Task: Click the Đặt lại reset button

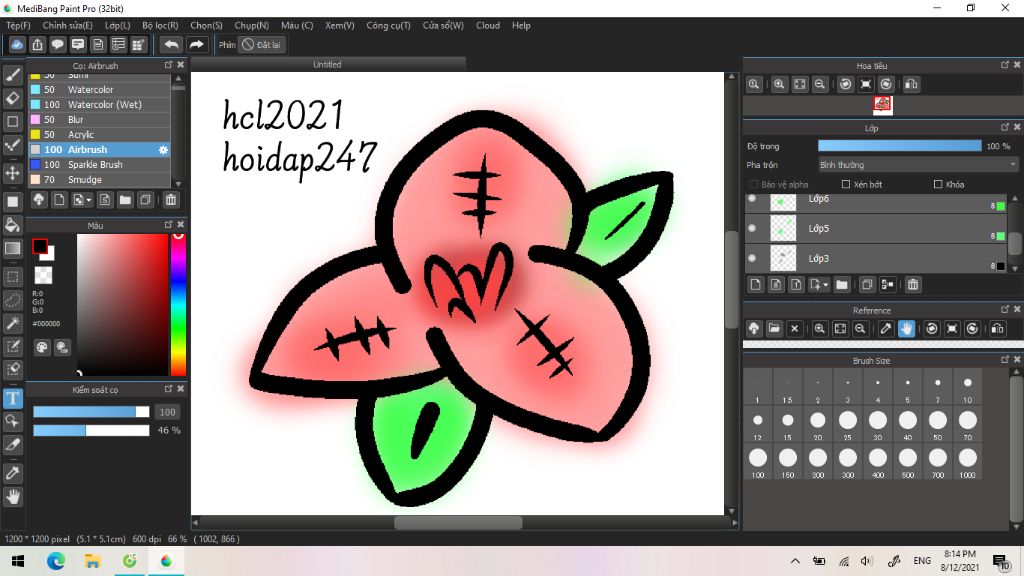Action: [262, 44]
